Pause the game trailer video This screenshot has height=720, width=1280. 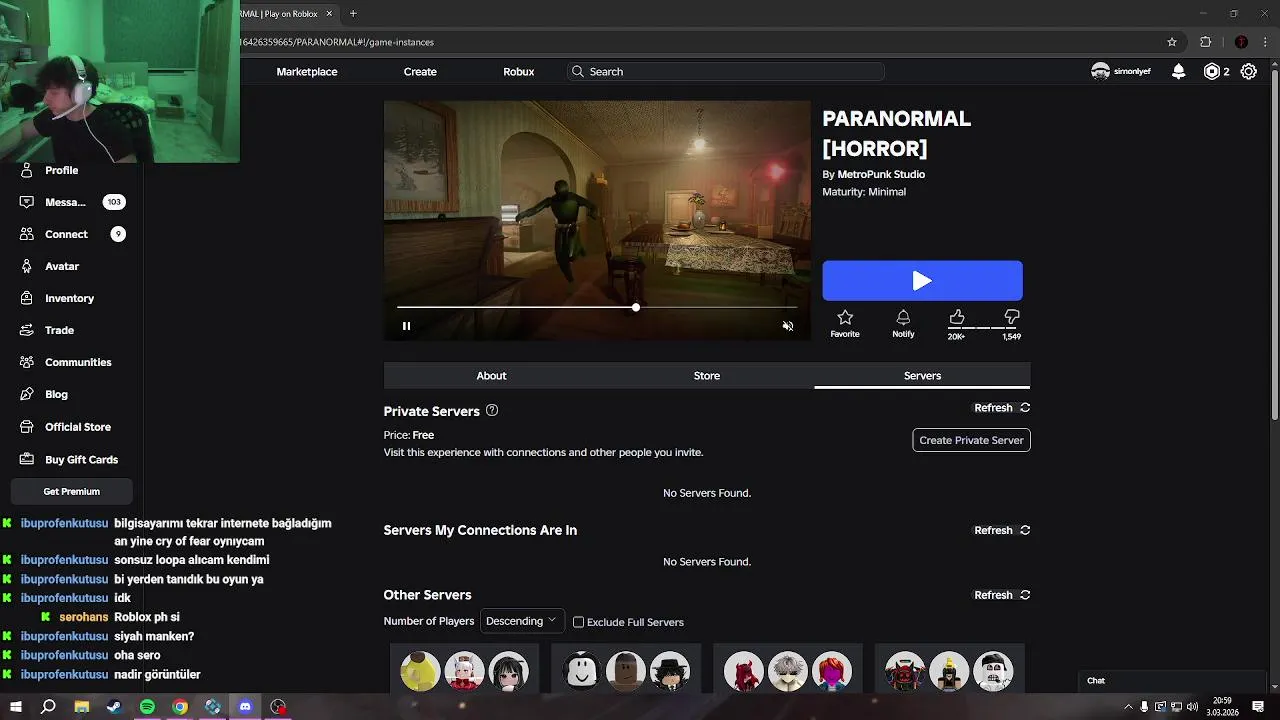click(406, 326)
